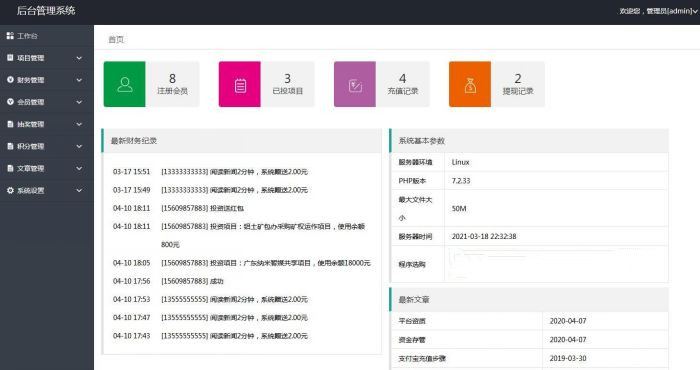Viewport: 700px width, 370px height.
Task: Click the 财务管理 sidebar icon
Action: [x=10, y=79]
